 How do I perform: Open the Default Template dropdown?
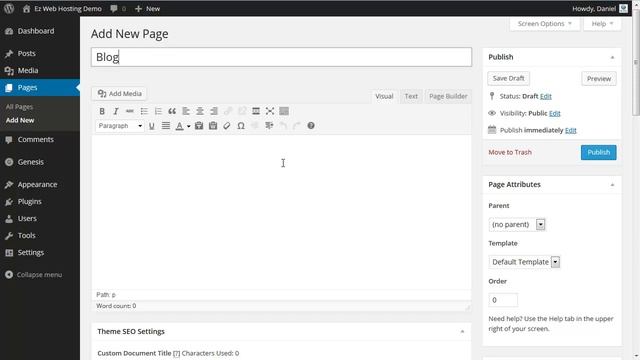[x=524, y=262]
